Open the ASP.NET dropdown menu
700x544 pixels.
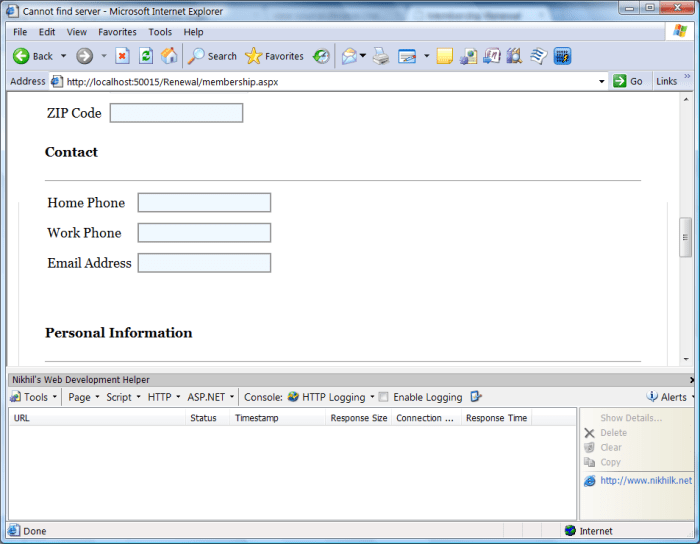[x=210, y=397]
